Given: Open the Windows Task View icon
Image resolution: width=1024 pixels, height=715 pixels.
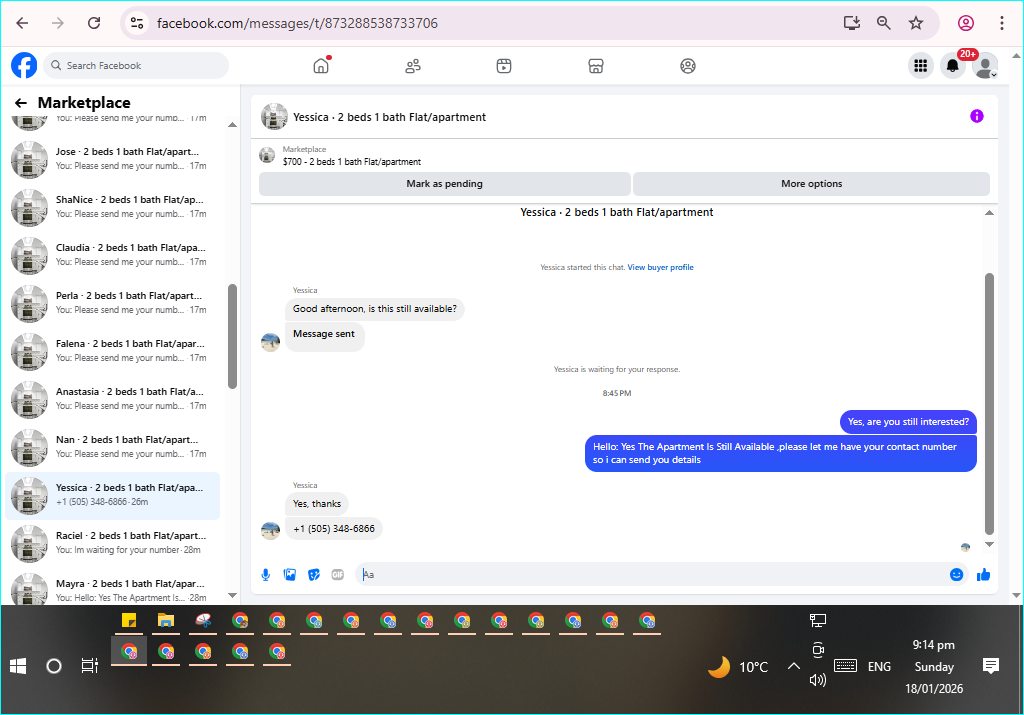Looking at the screenshot, I should coord(89,666).
